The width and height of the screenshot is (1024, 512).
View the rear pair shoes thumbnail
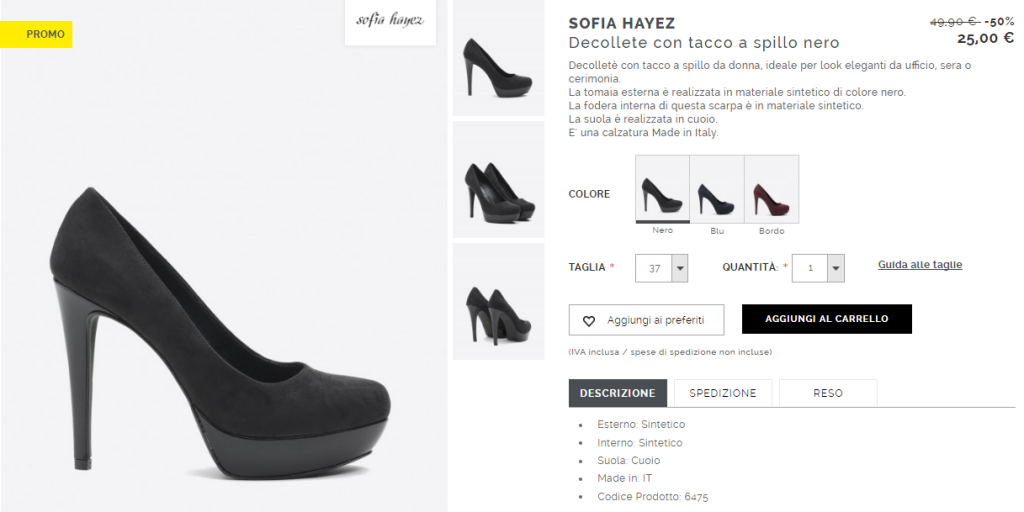pyautogui.click(x=498, y=302)
